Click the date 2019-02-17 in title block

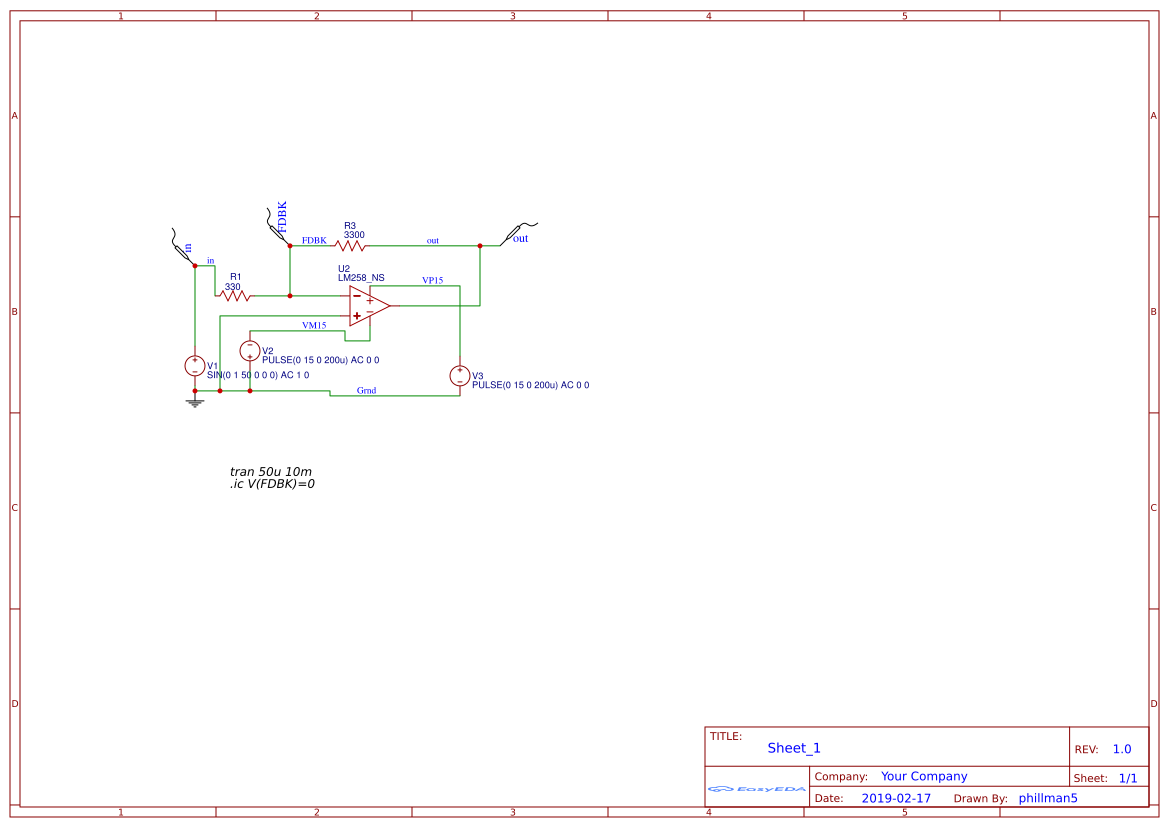[895, 797]
